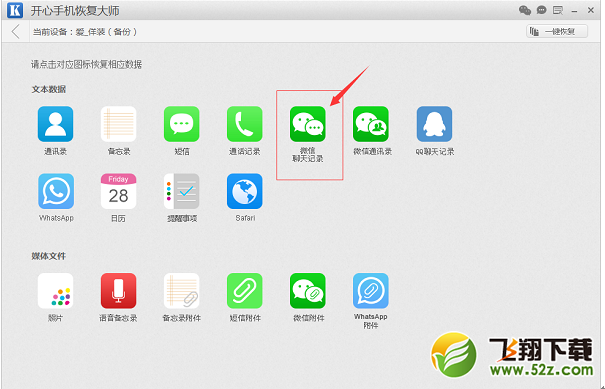This screenshot has width=605, height=389.
Task: Click the 微信通讯录 label text
Action: (x=372, y=151)
